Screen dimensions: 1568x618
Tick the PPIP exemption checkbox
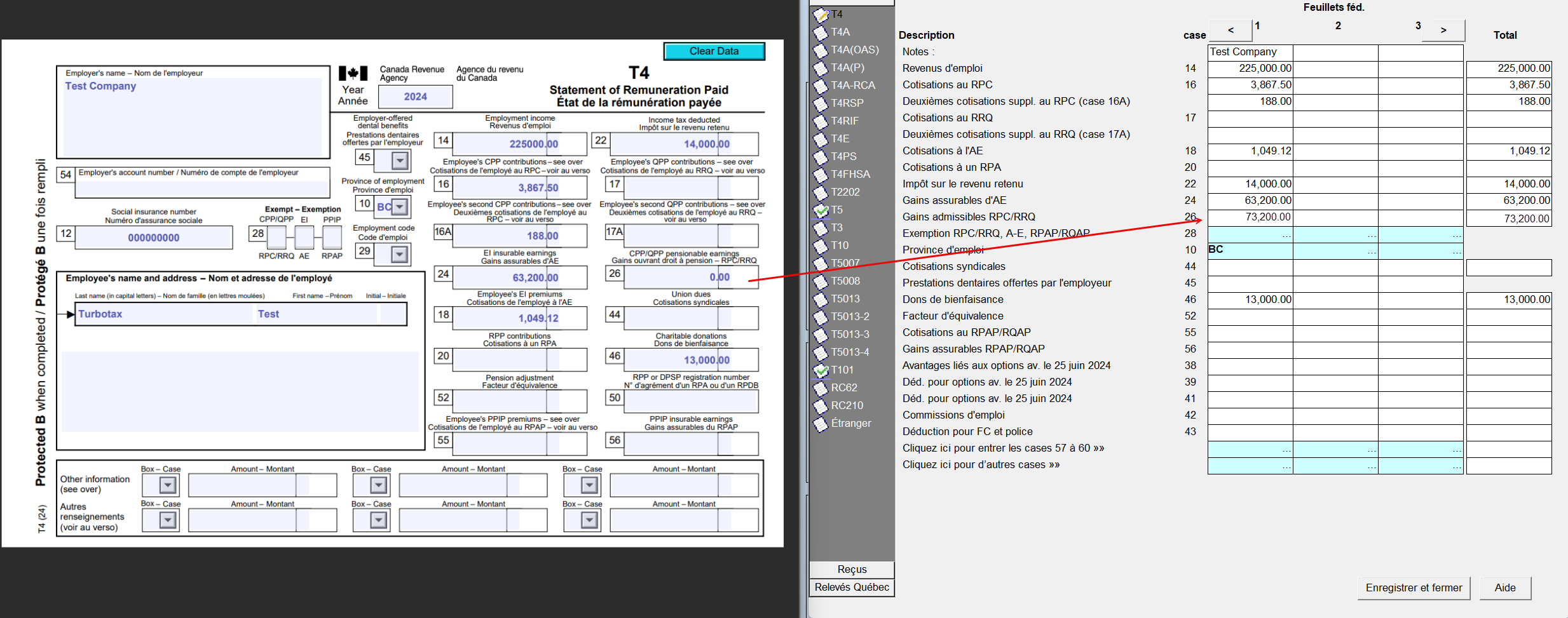click(x=332, y=238)
